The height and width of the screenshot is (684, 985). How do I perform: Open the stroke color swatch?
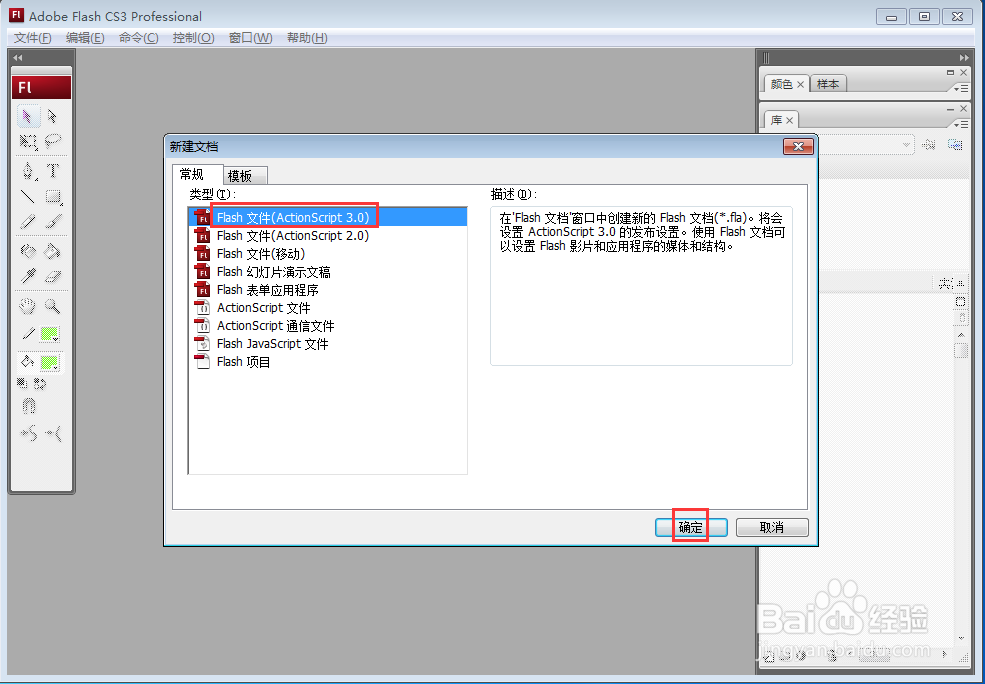pyautogui.click(x=50, y=334)
